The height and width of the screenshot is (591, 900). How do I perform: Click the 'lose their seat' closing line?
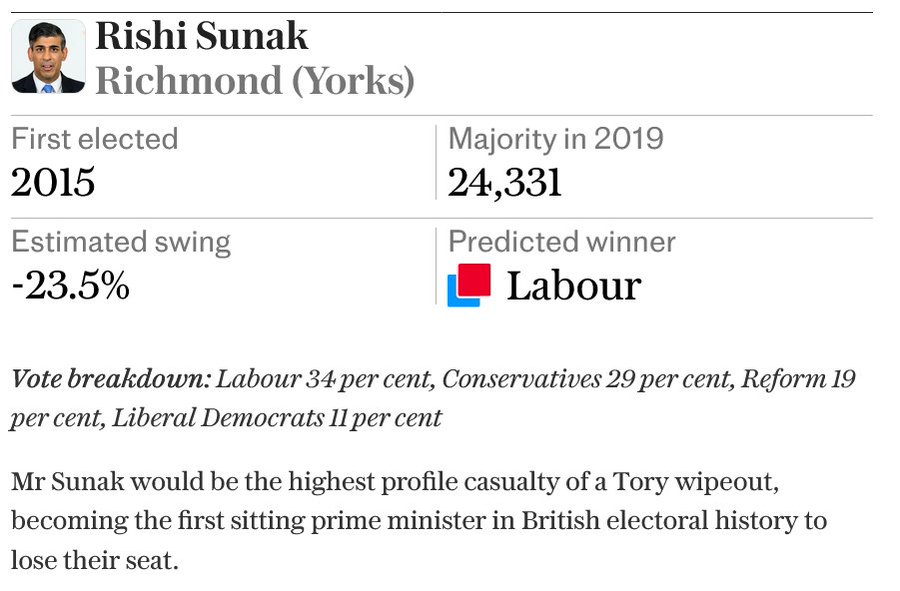95,560
